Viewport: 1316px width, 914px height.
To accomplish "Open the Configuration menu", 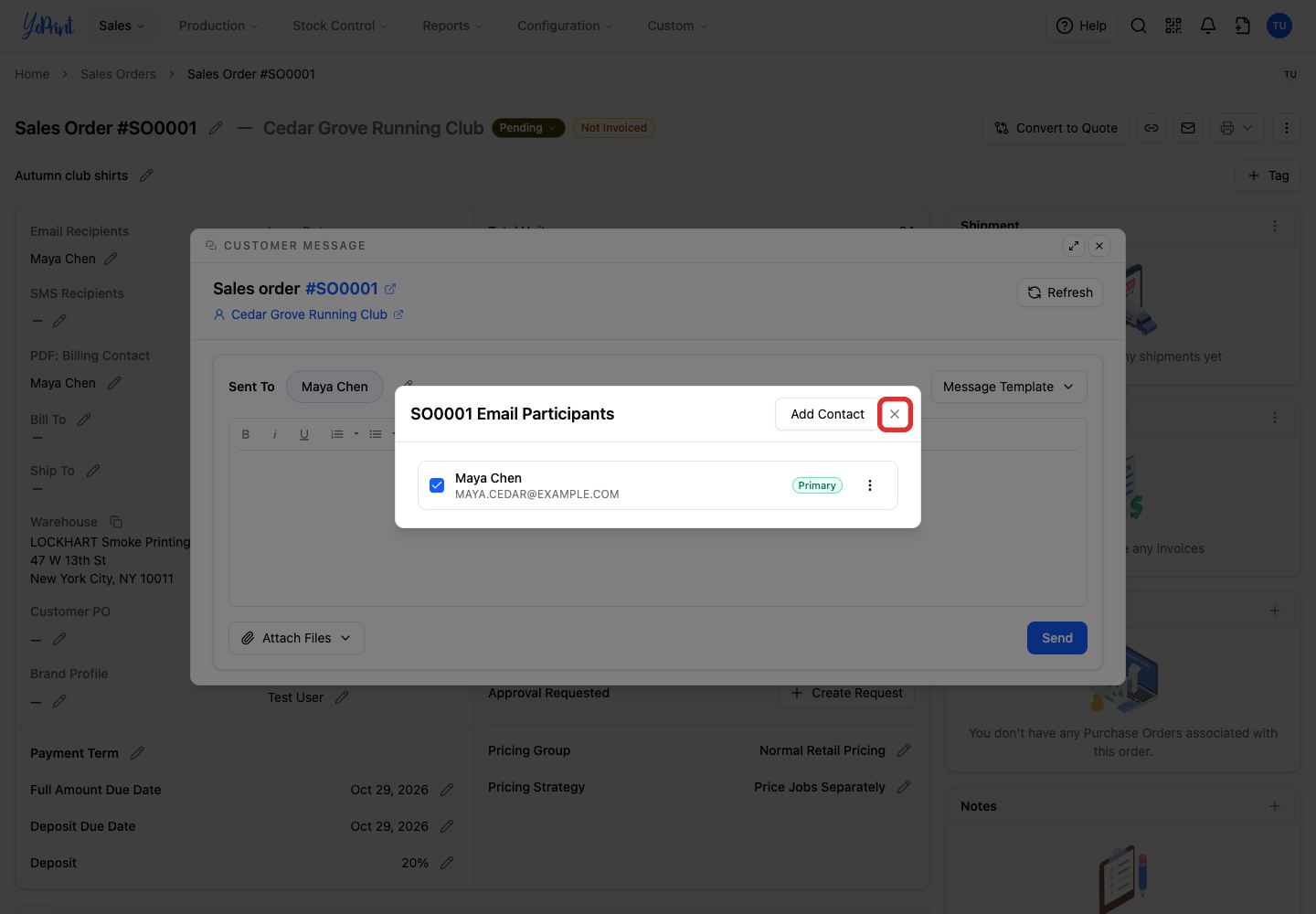I will 565,26.
